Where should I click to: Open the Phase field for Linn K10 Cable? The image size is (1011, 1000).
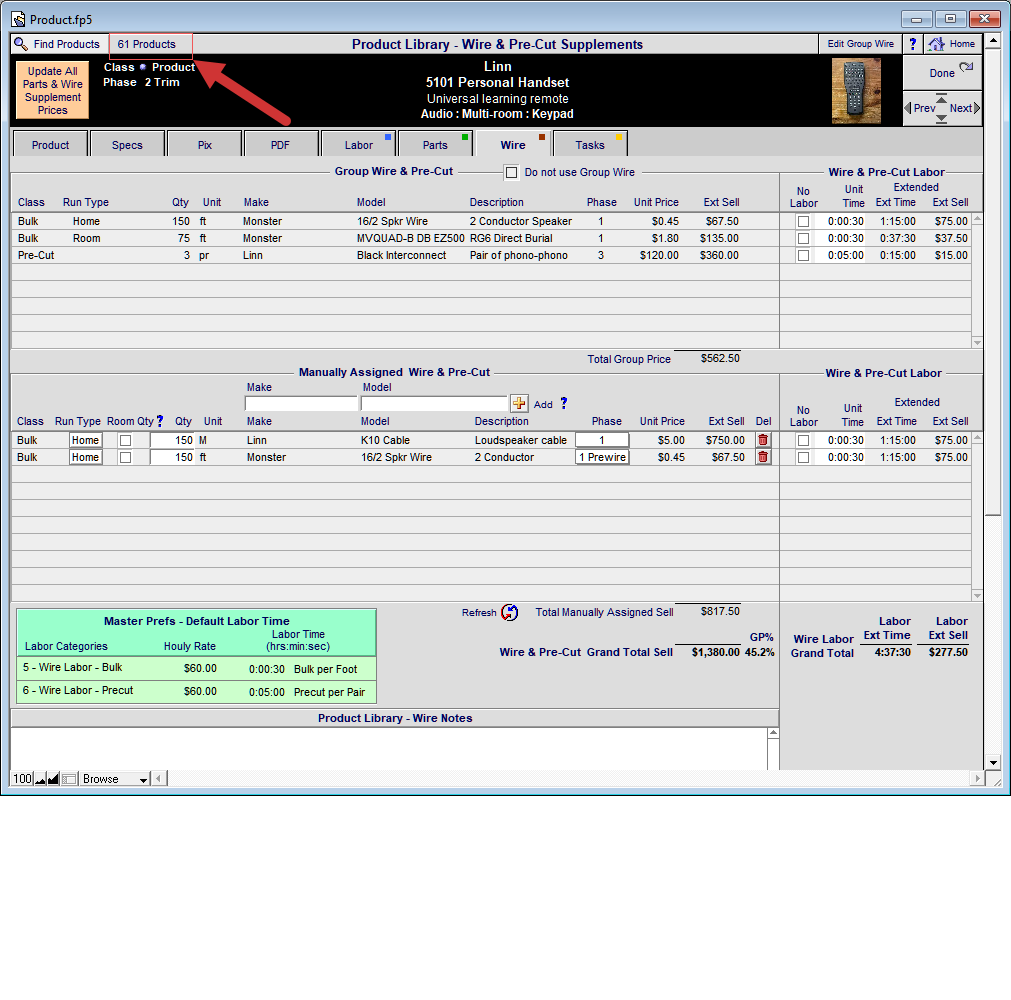coord(602,440)
